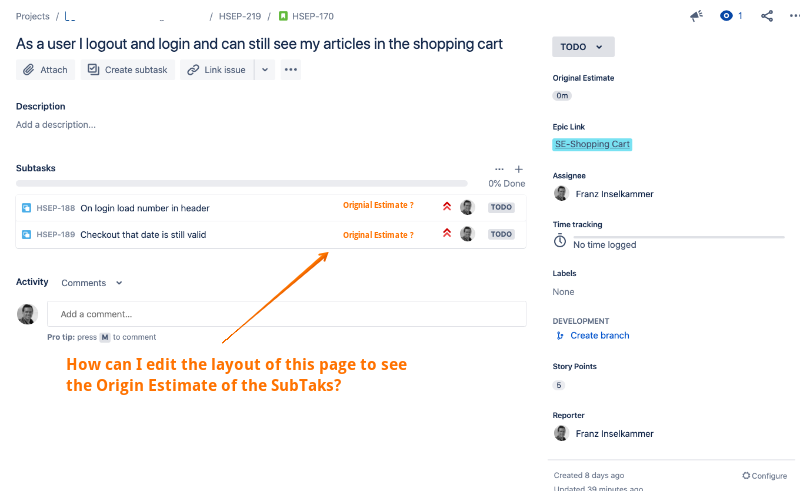The height and width of the screenshot is (491, 800).
Task: Click priority icon on HSEP-189 row
Action: (x=447, y=233)
